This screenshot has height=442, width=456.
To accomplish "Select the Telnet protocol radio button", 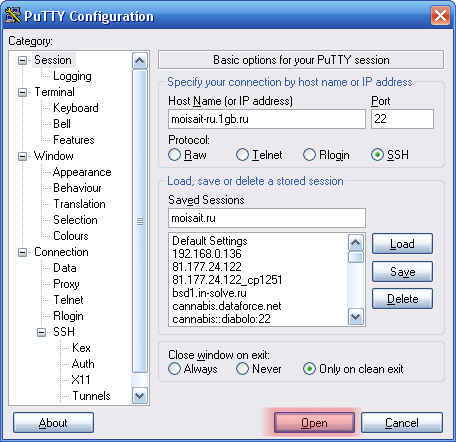I will 242,155.
